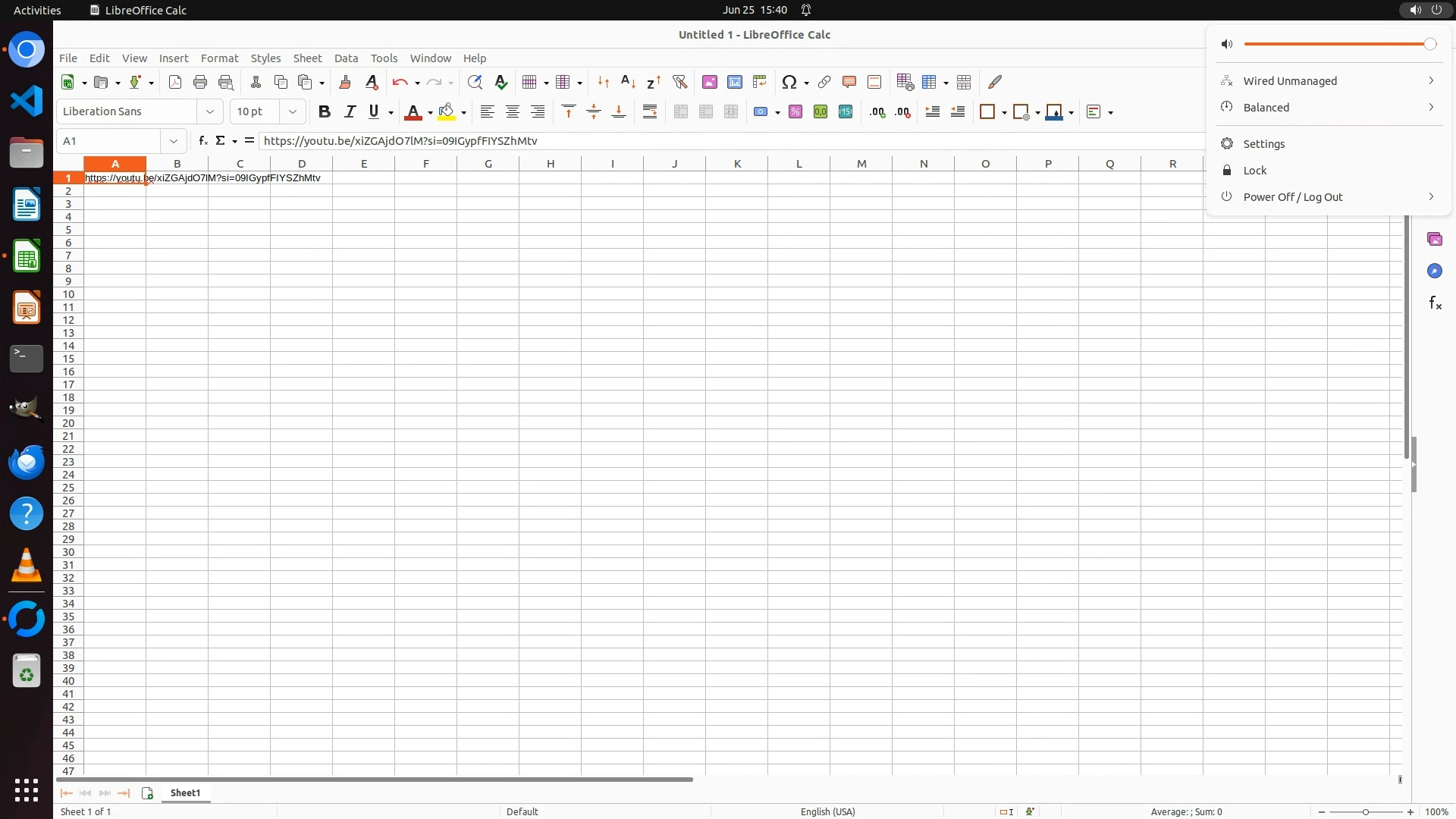Open the font size dropdown

pyautogui.click(x=293, y=112)
